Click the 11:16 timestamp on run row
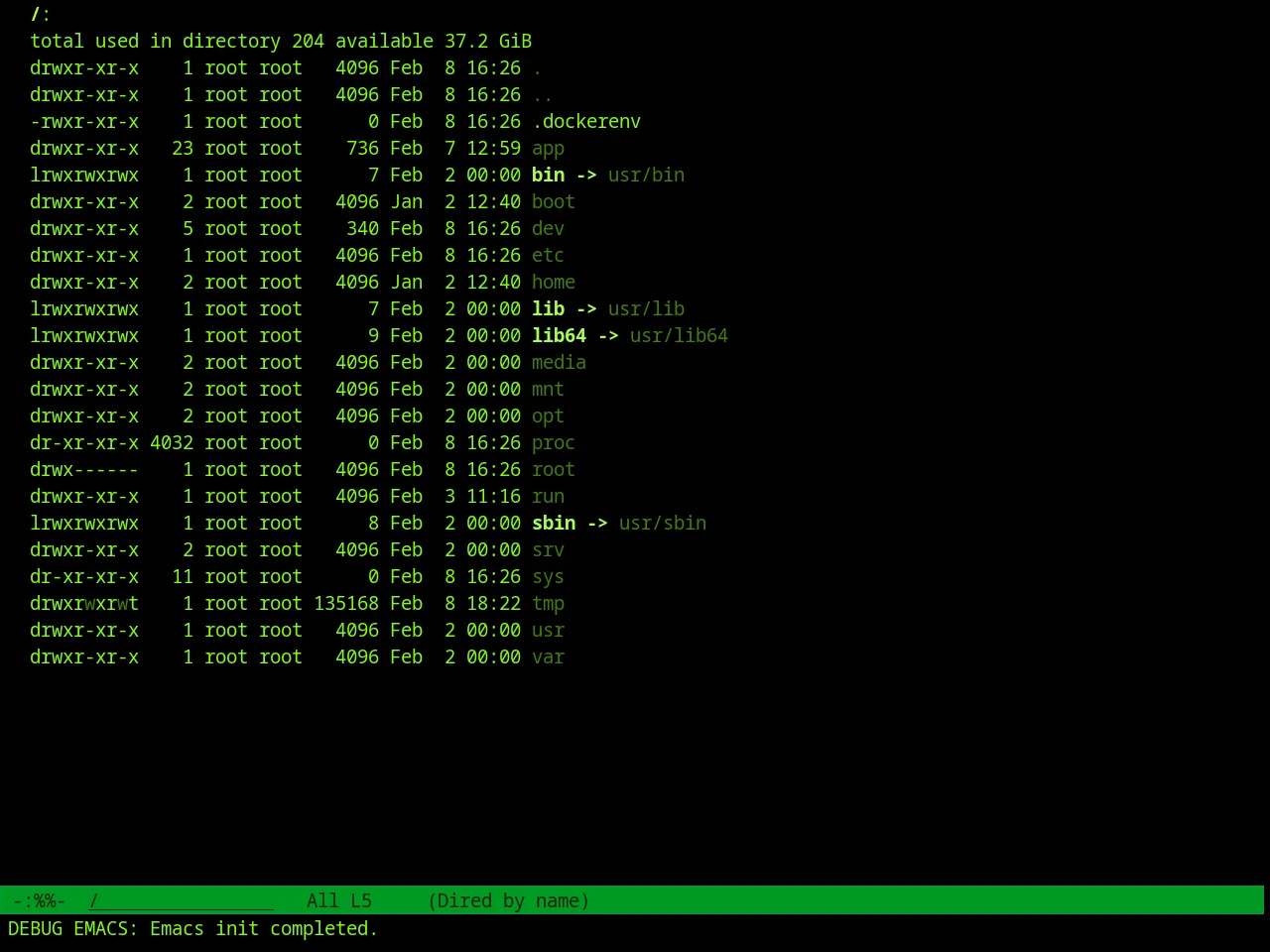Image resolution: width=1270 pixels, height=952 pixels. point(493,497)
